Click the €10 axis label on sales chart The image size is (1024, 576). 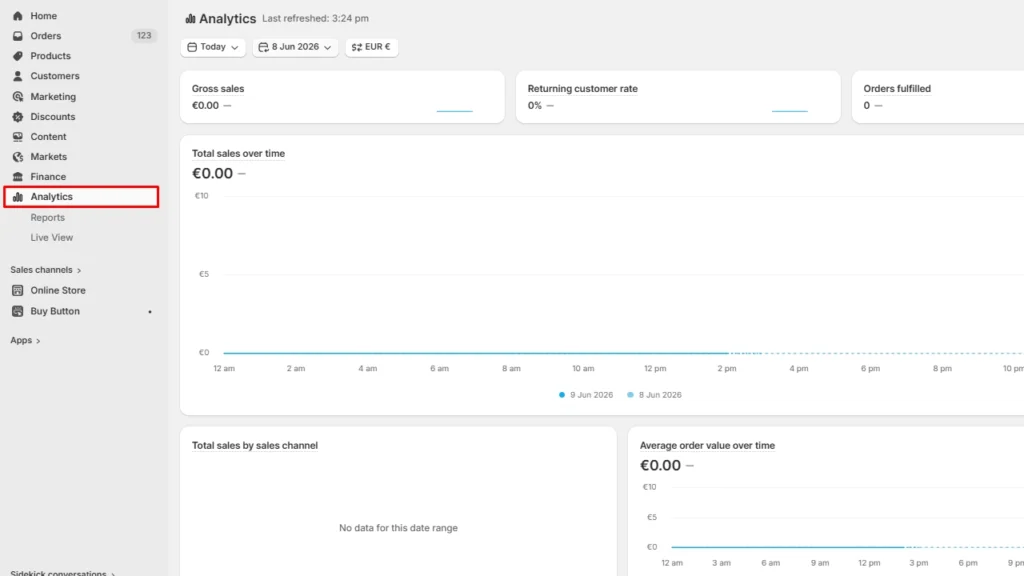[202, 196]
